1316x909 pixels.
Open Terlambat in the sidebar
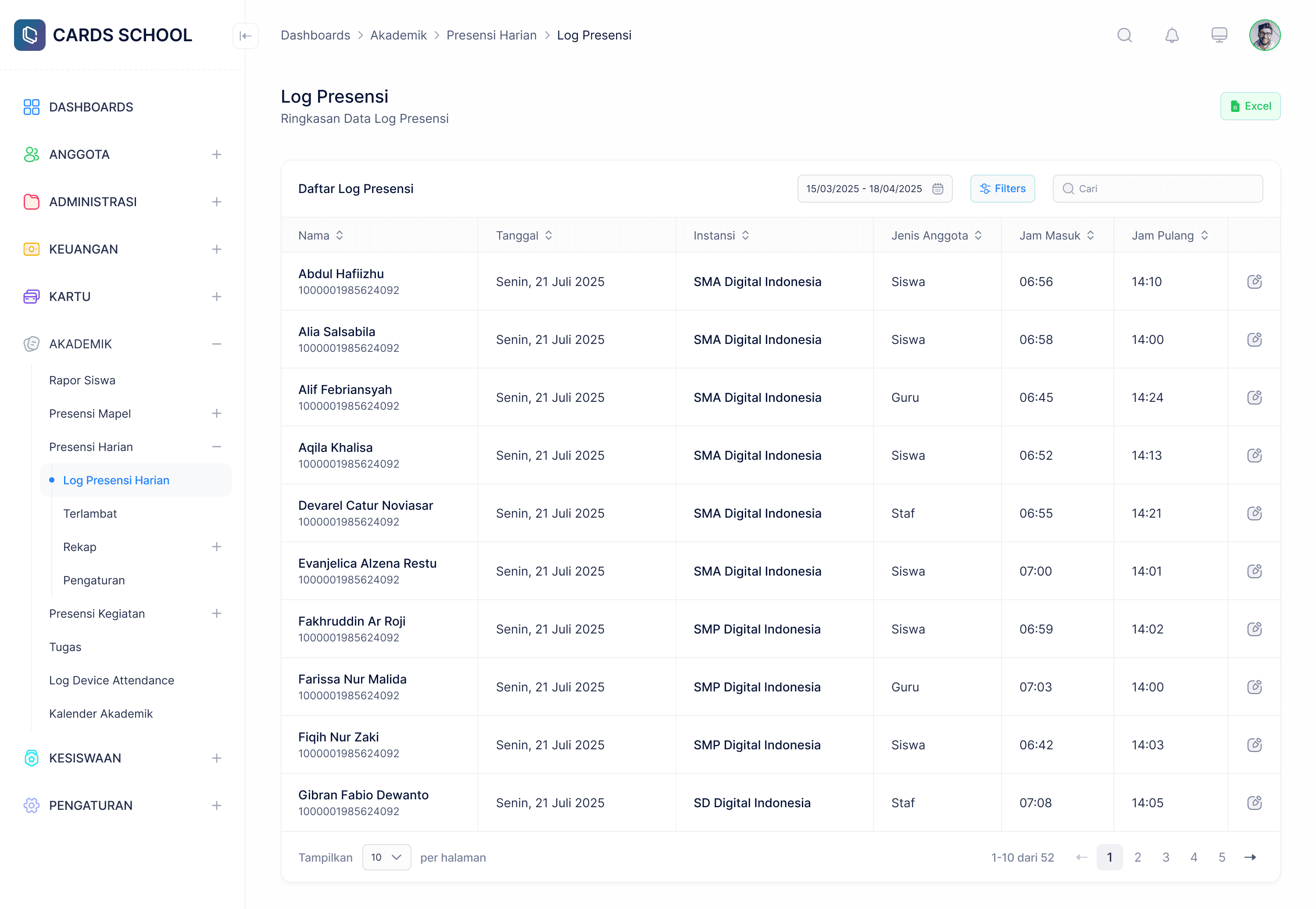click(90, 513)
